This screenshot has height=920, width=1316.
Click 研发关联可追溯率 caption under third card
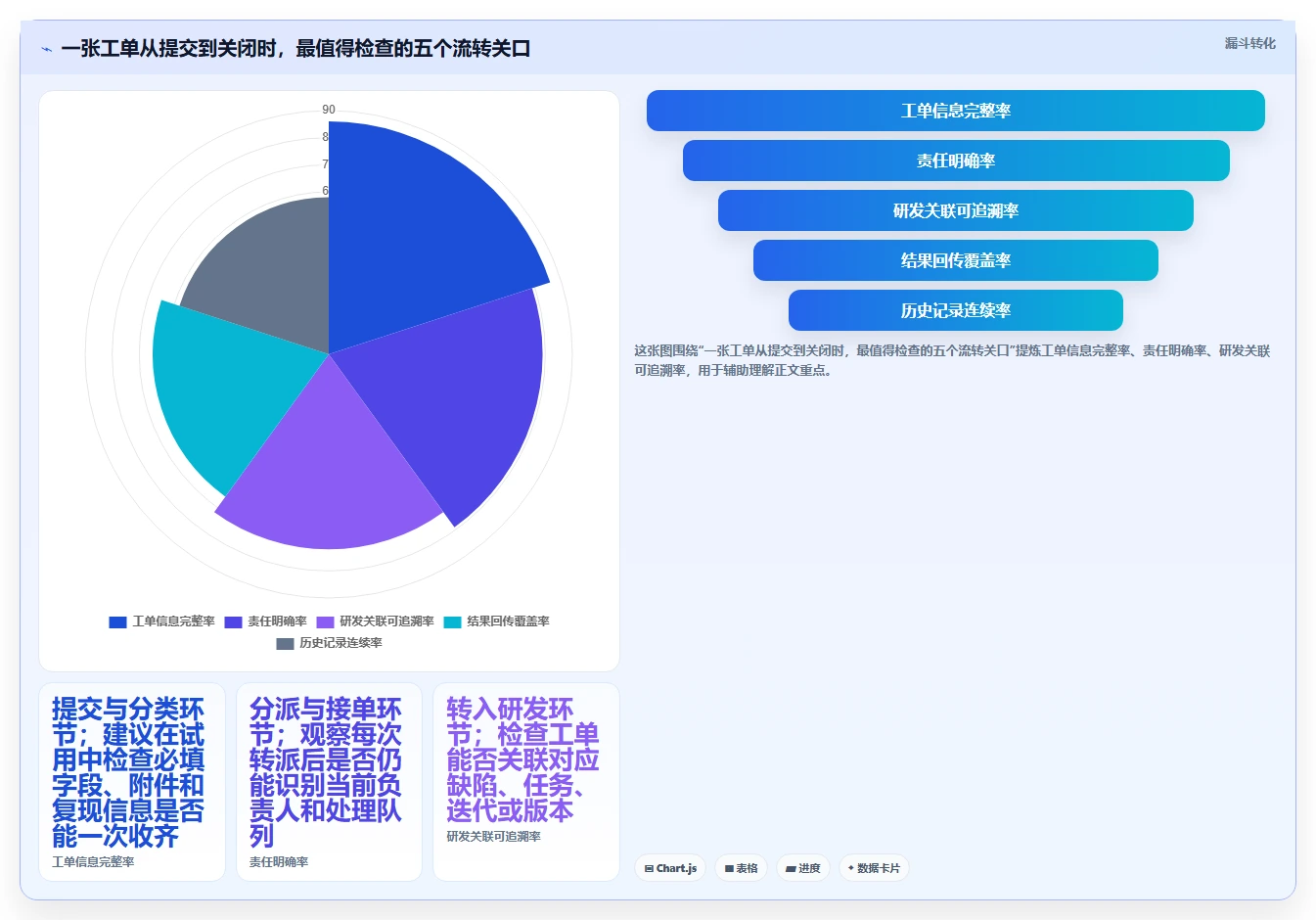pos(493,837)
